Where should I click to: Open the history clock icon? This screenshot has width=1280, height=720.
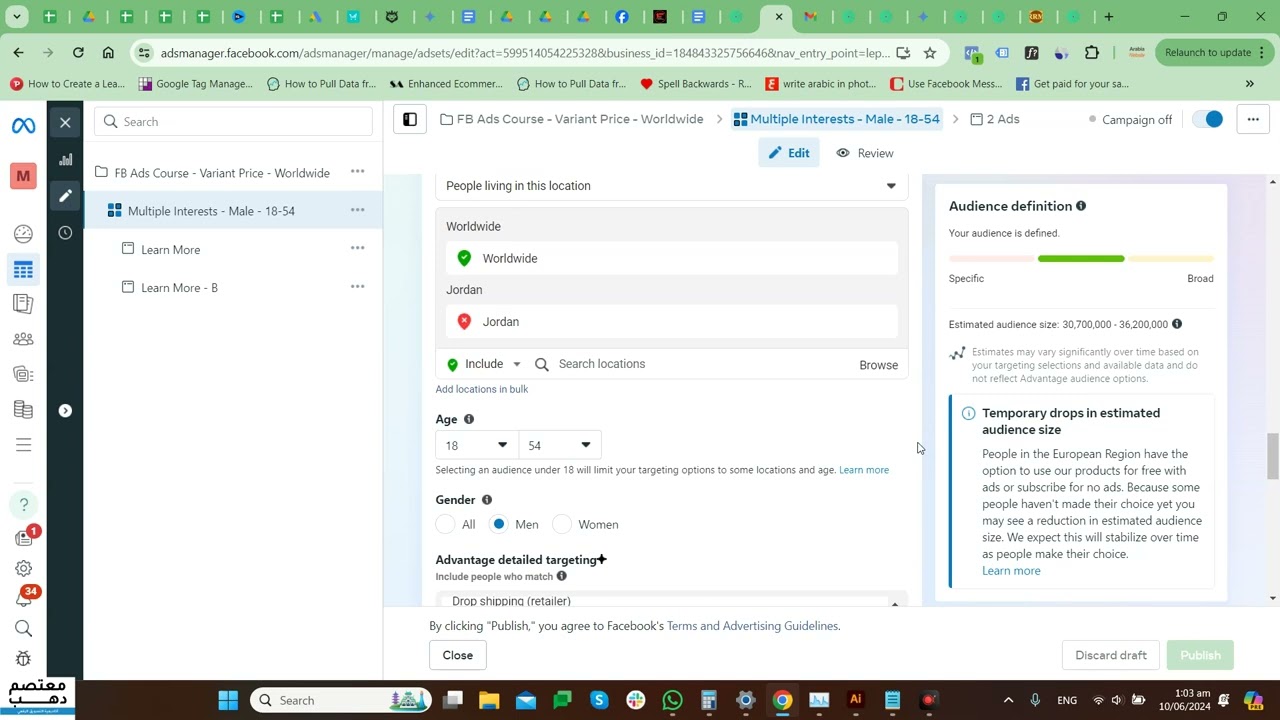(65, 233)
